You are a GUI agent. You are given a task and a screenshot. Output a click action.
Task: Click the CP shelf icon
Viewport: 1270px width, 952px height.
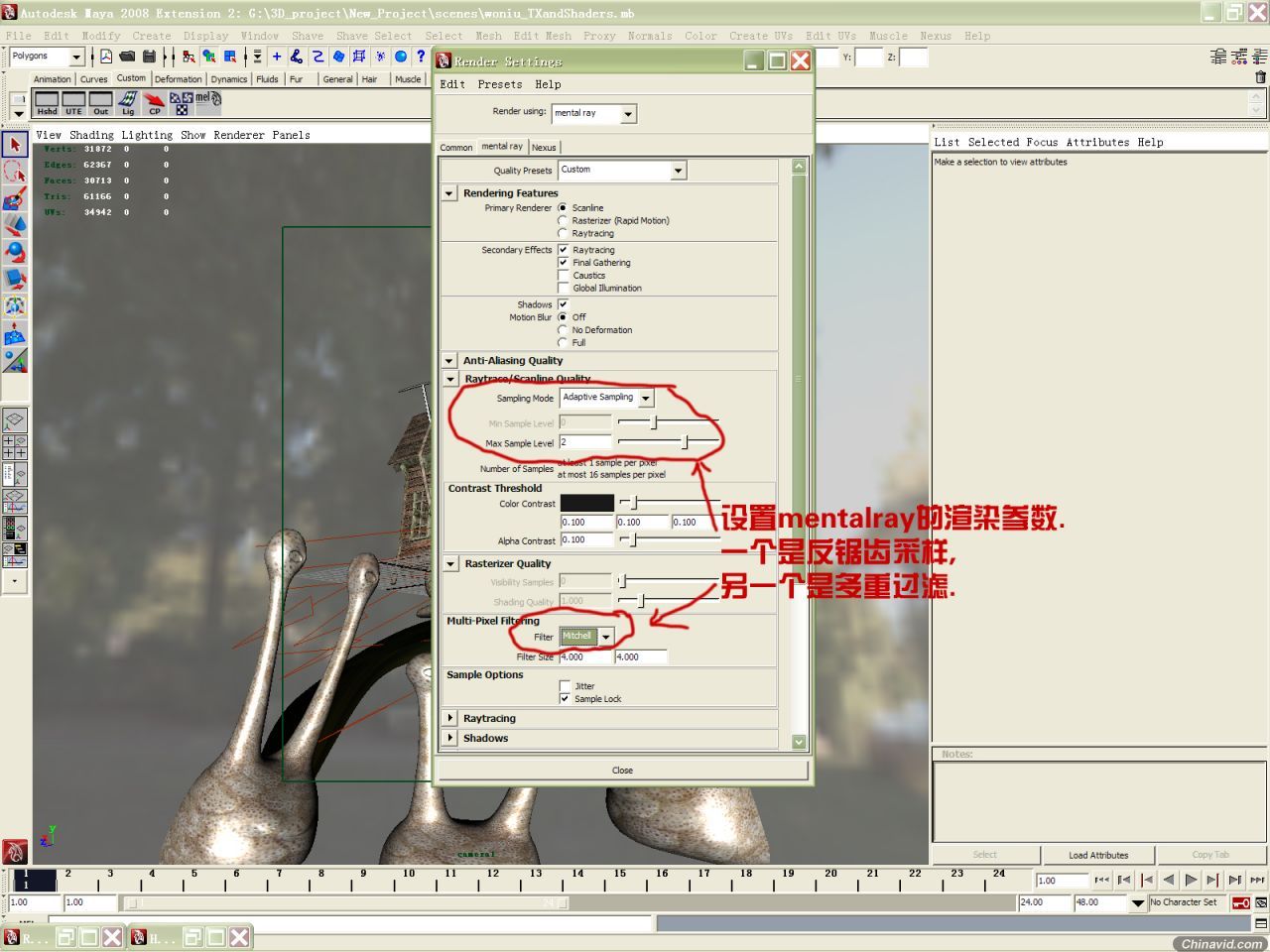click(155, 102)
